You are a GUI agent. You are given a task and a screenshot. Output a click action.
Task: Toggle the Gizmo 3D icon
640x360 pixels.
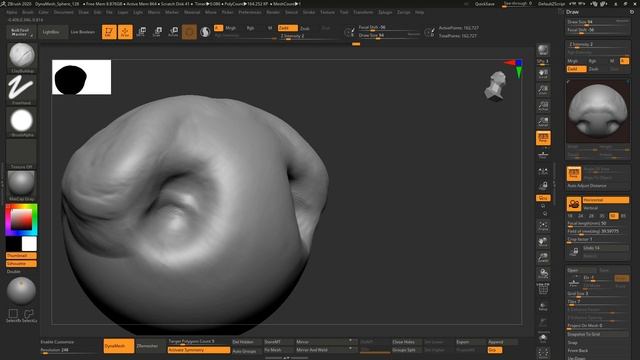point(189,32)
